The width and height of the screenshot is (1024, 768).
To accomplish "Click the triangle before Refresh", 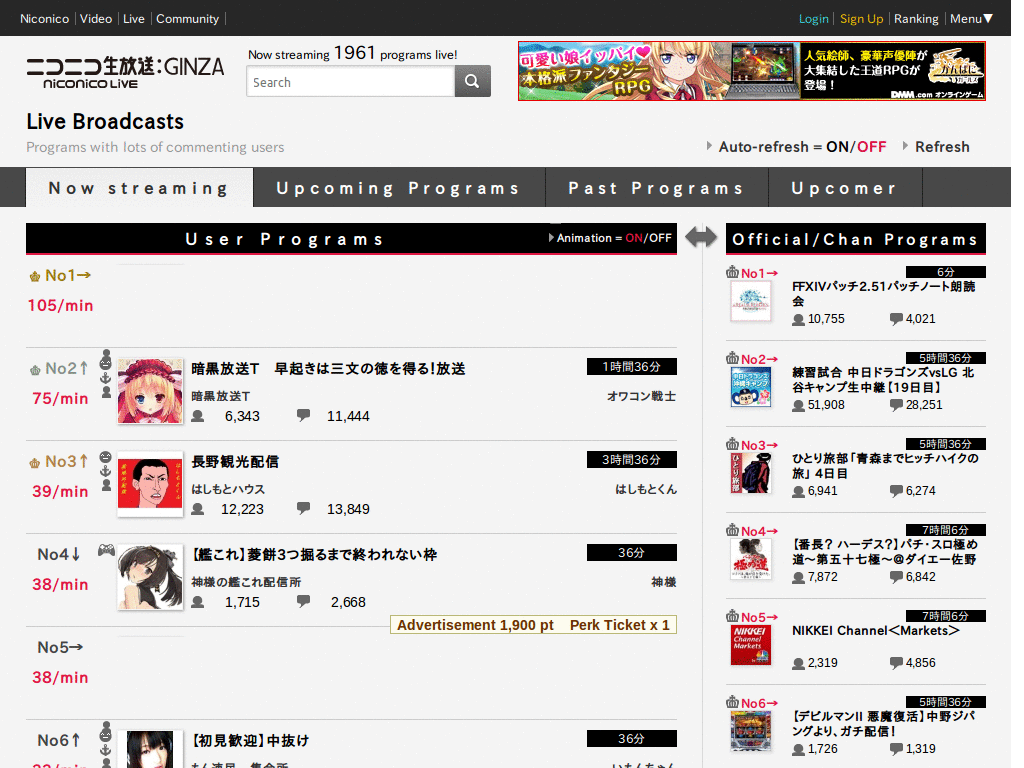I will point(905,146).
